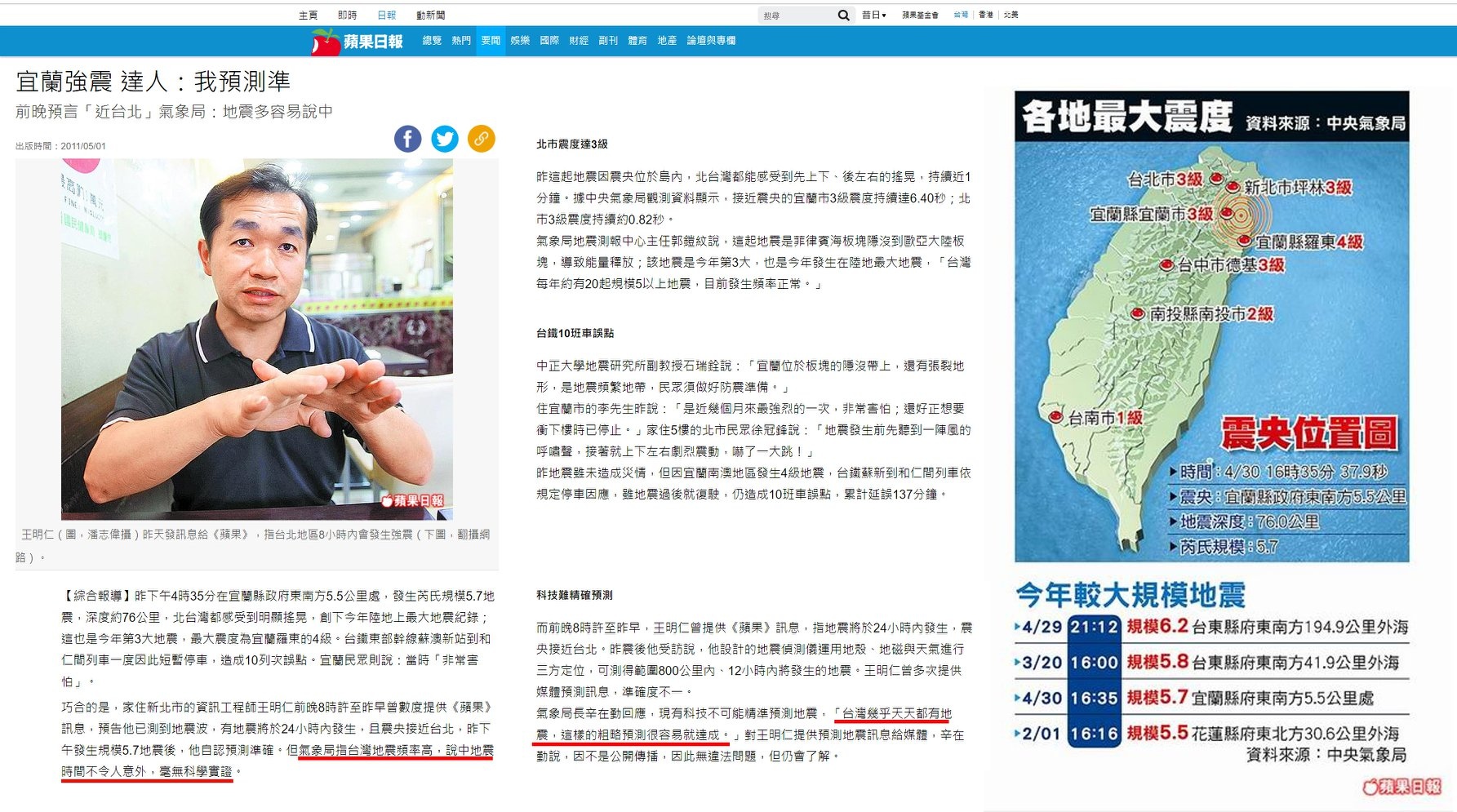
Task: Click the 台南市1級 map label
Action: click(1105, 418)
